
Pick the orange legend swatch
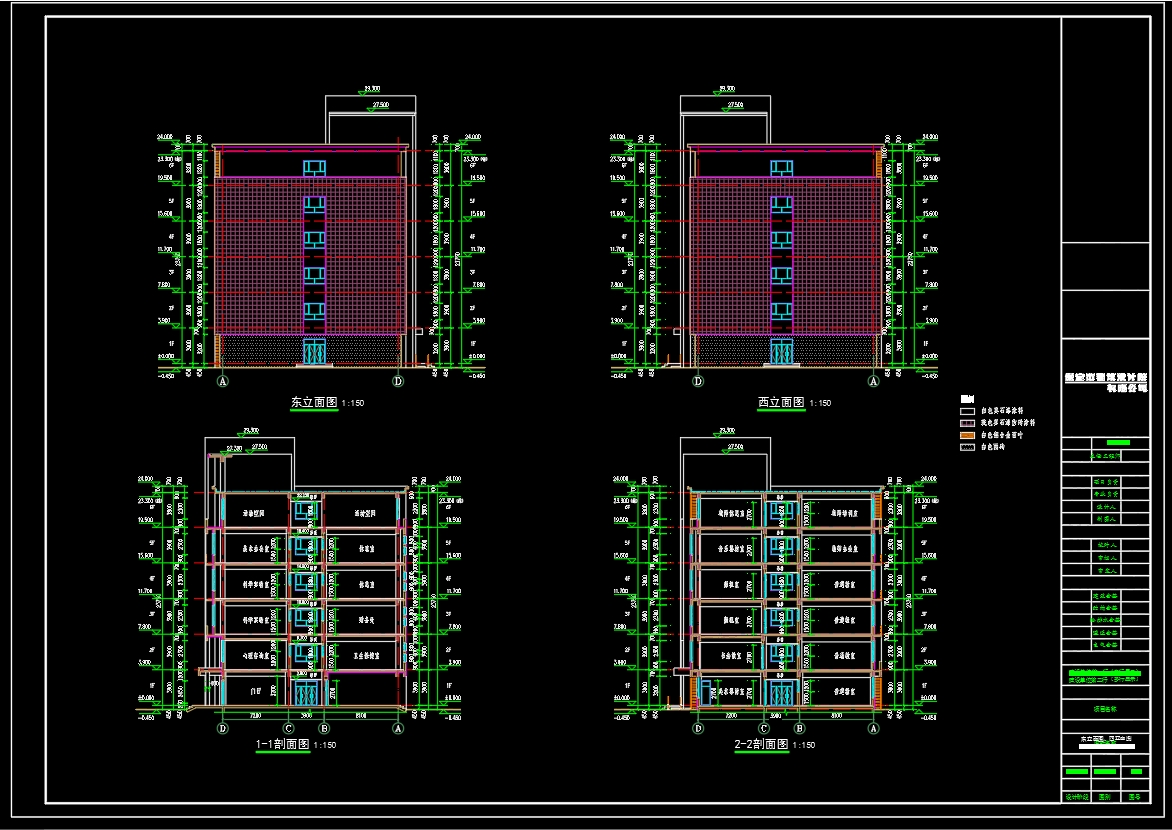coord(967,434)
